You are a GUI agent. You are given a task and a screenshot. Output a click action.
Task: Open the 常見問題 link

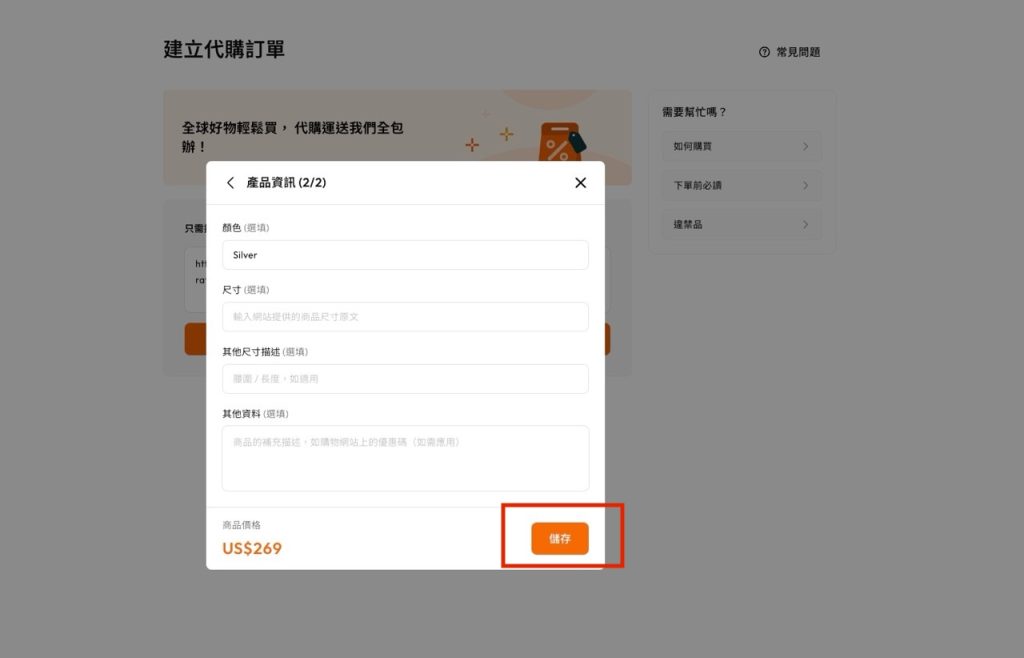point(797,52)
